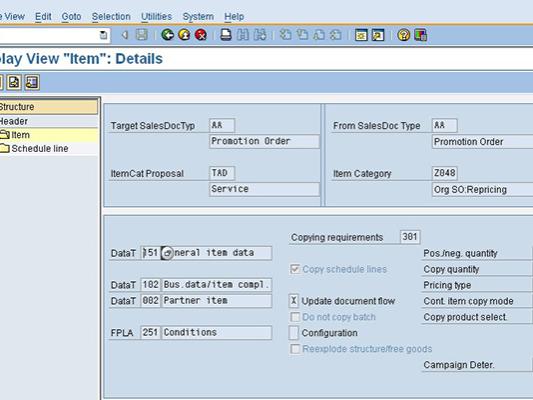
Task: Click the Copying requirements field 301
Action: click(410, 237)
